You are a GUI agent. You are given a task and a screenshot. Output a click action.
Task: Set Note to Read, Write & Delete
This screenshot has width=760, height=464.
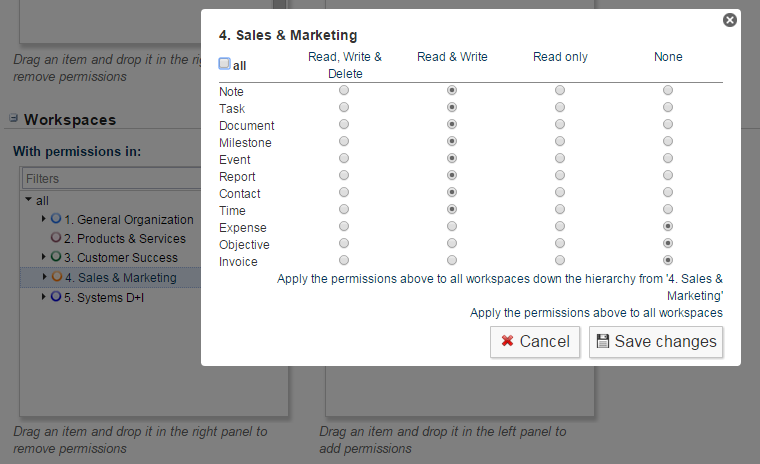coord(344,91)
